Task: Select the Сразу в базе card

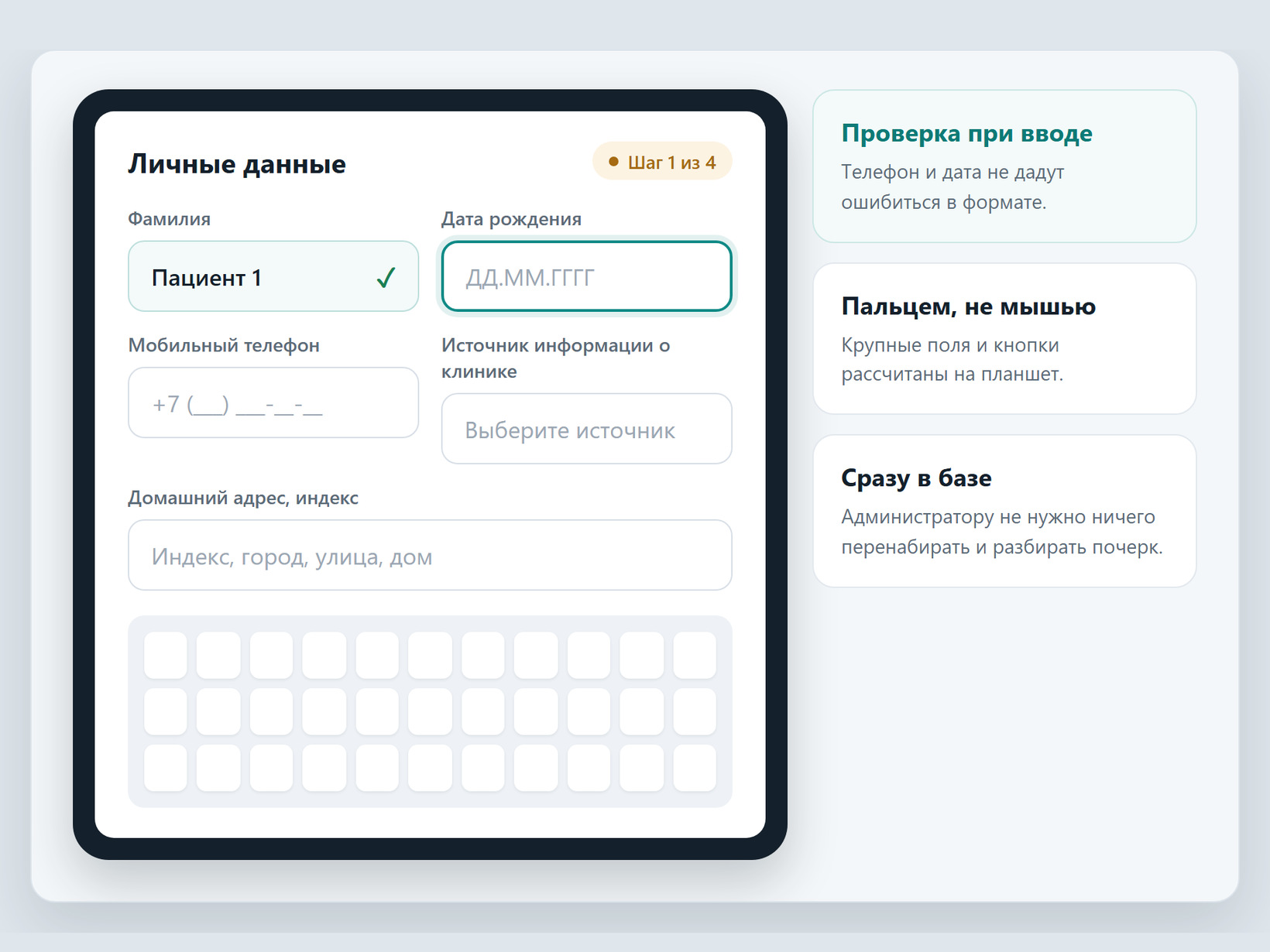Action: click(1004, 511)
